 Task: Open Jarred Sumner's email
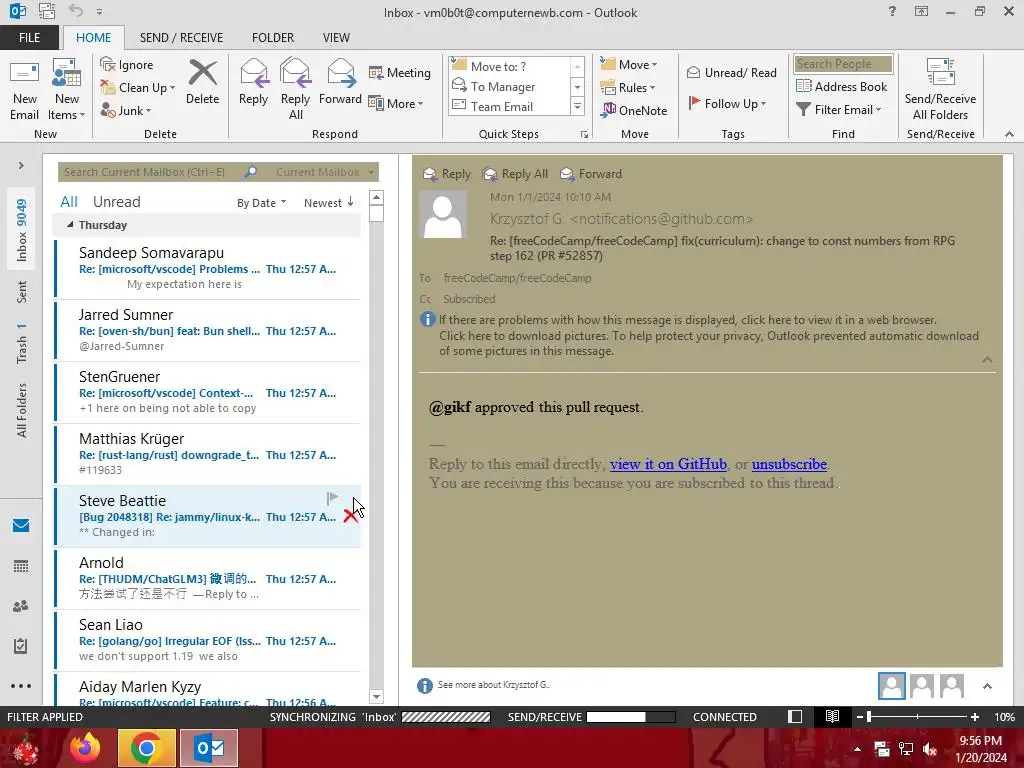point(208,330)
